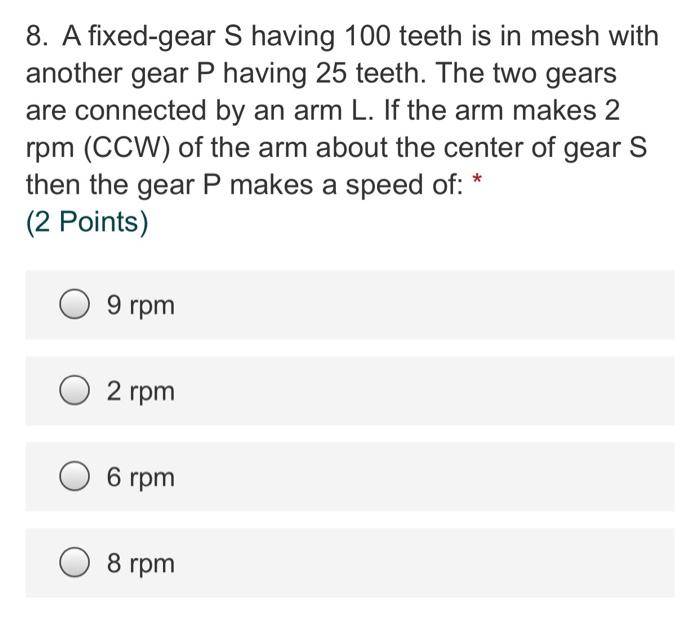Select the 2 rpm radio button
Image resolution: width=700 pixels, height=641 pixels.
[x=74, y=390]
